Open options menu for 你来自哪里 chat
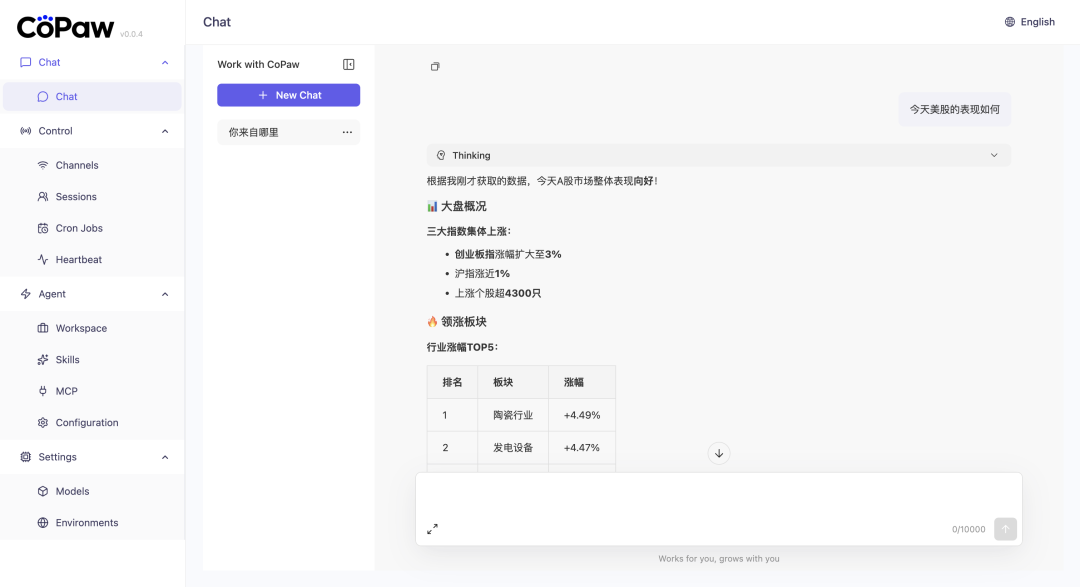Viewport: 1080px width, 587px height. (347, 132)
